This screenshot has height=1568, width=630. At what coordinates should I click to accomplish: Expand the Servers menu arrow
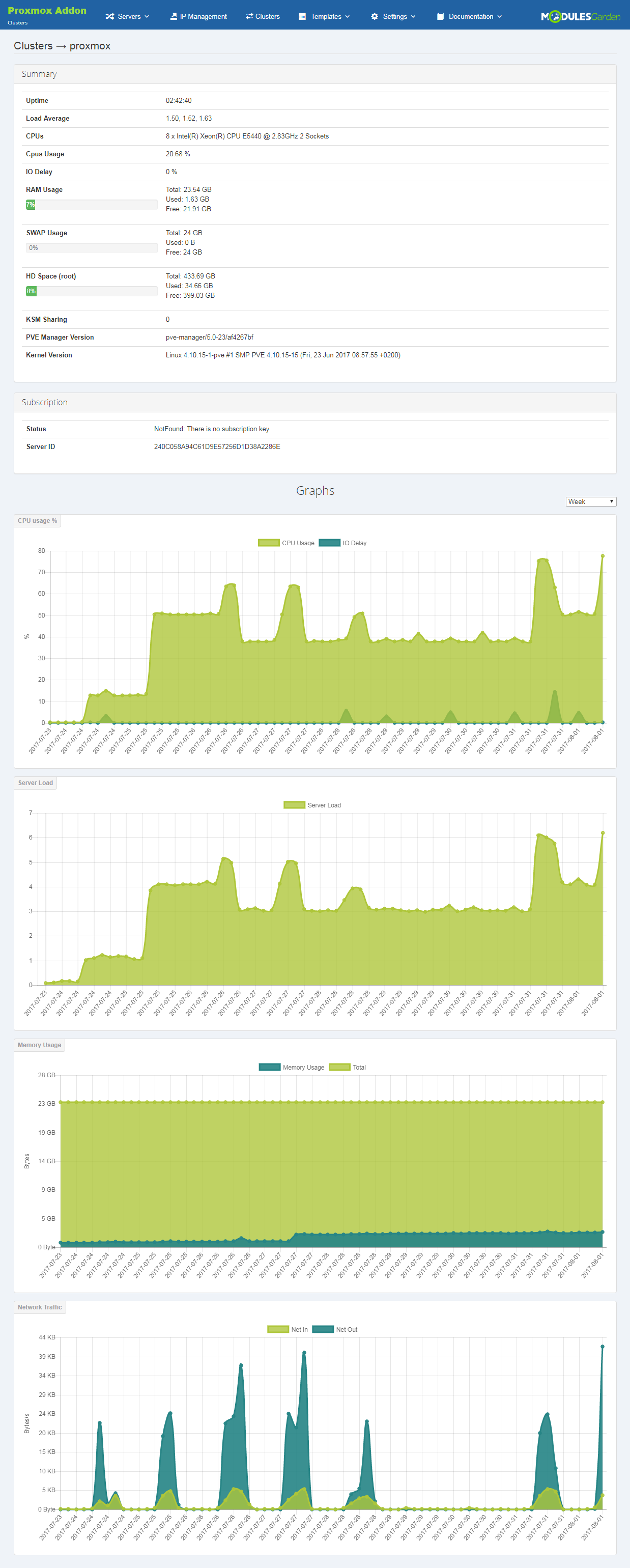[147, 16]
